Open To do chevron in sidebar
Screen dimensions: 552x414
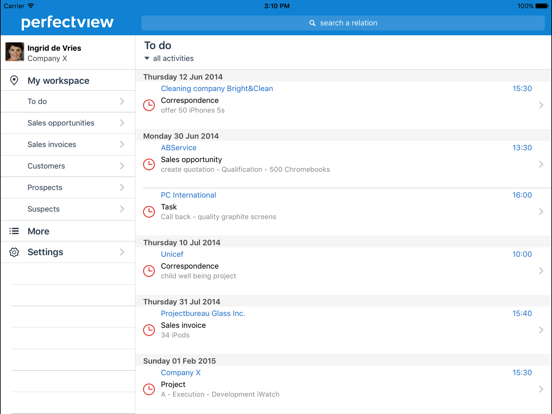click(x=122, y=101)
